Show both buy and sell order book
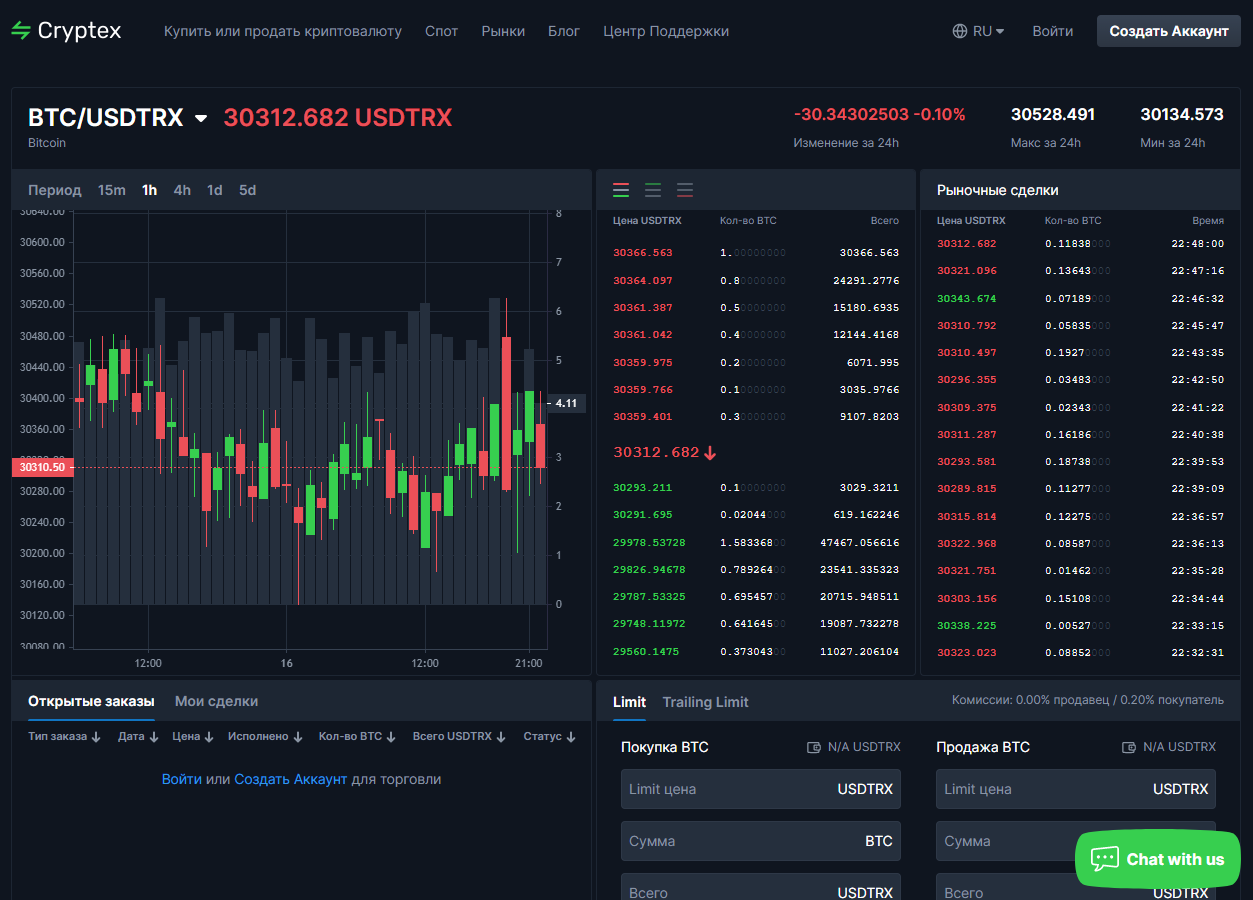 coord(621,190)
